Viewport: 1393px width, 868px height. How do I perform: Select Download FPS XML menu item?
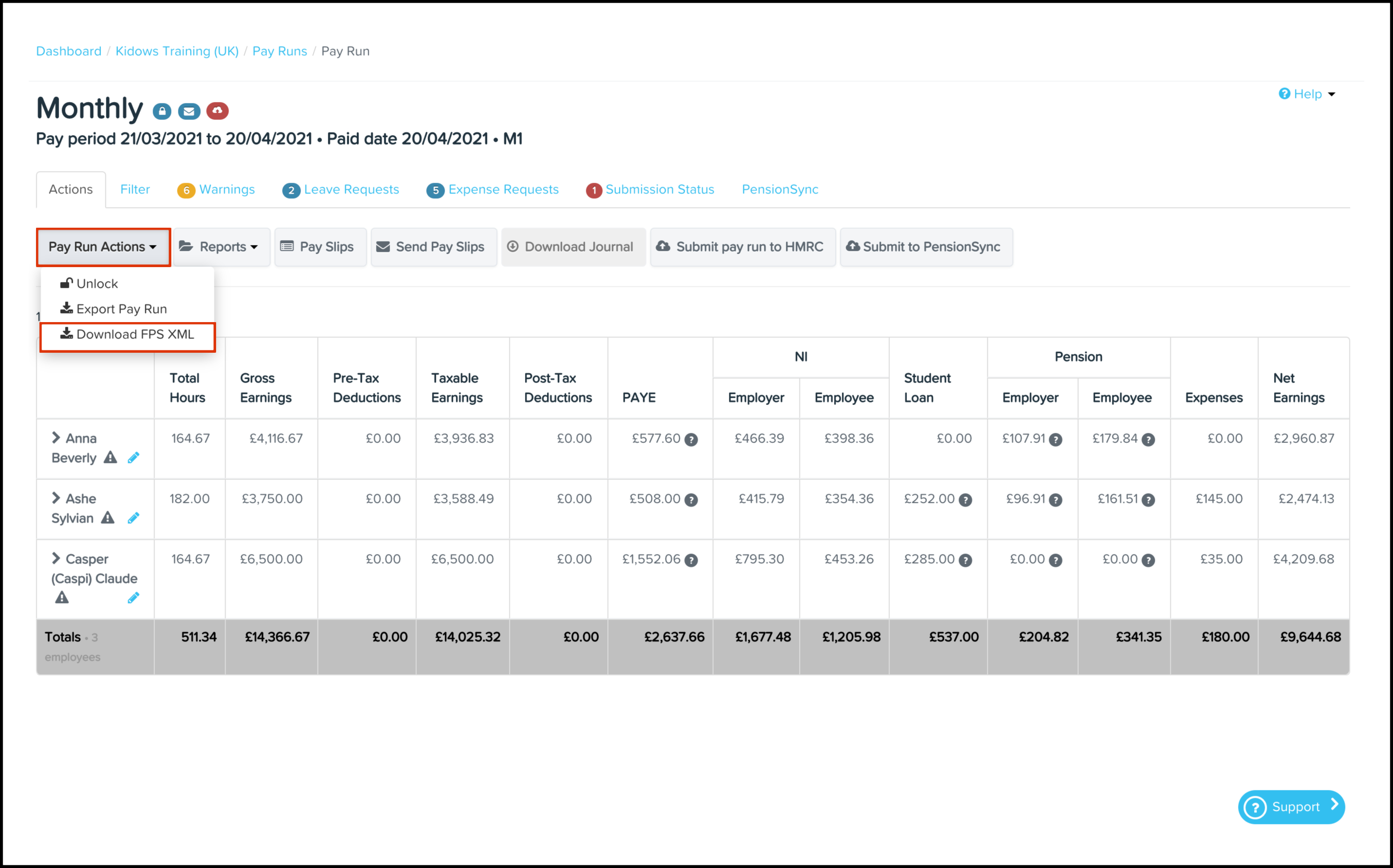tap(128, 335)
